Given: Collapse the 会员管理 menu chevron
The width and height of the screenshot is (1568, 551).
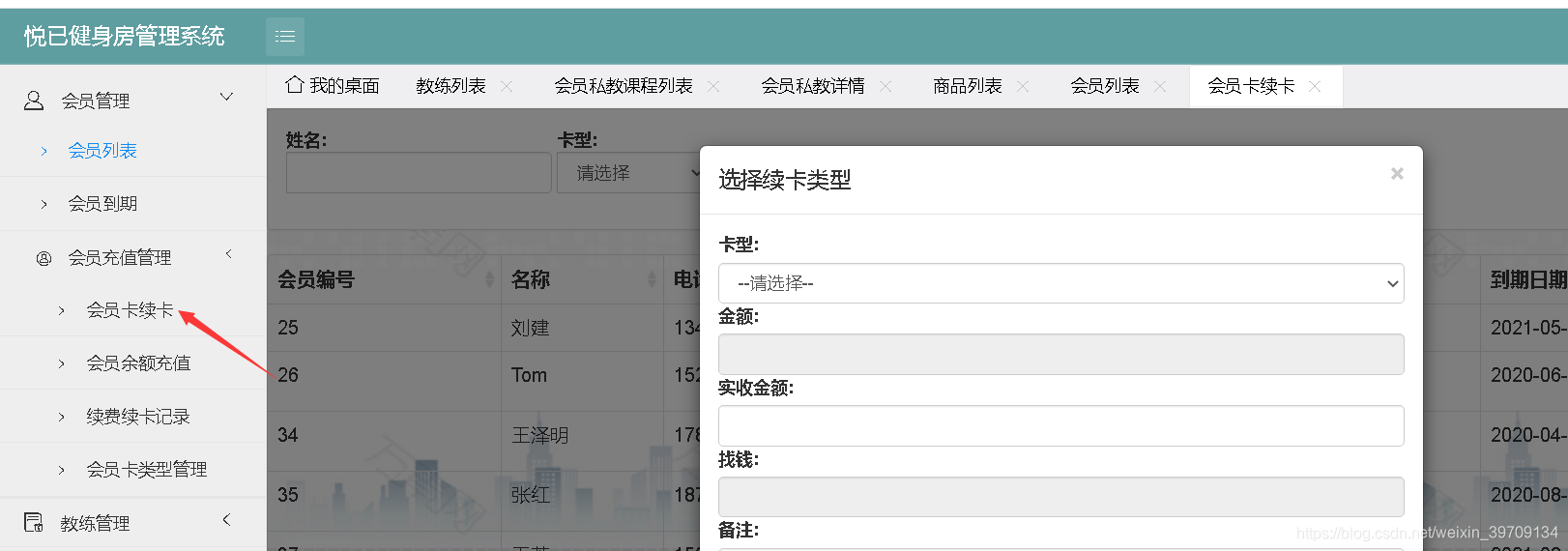Looking at the screenshot, I should point(227,97).
